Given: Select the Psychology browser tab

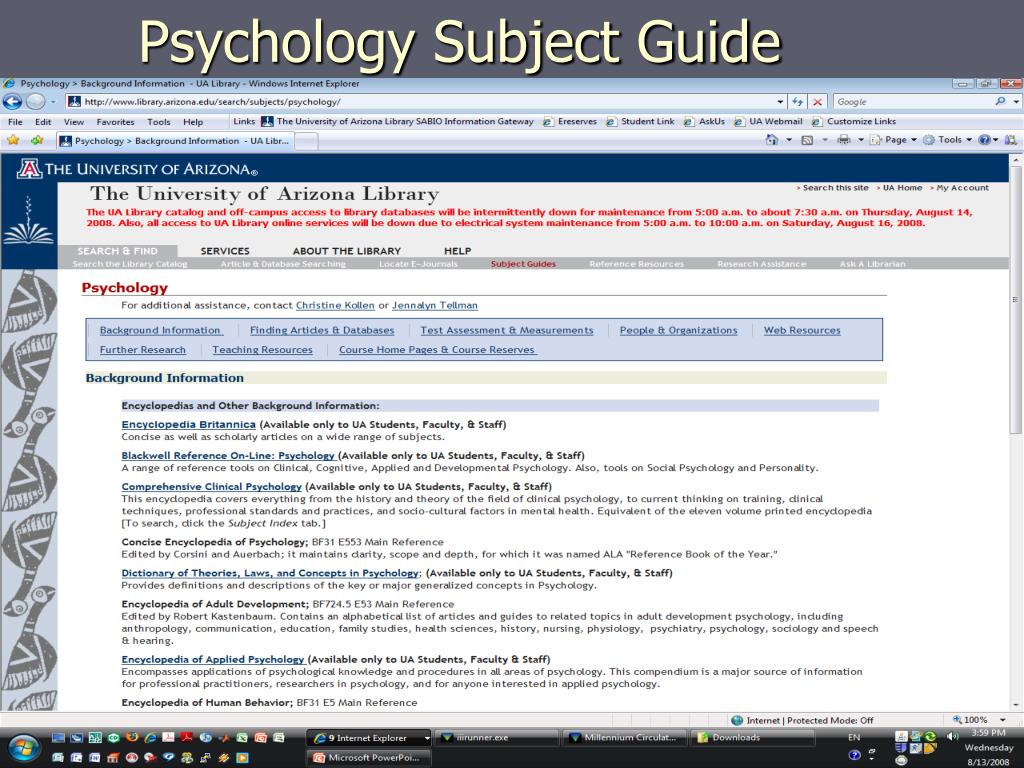Looking at the screenshot, I should (175, 140).
